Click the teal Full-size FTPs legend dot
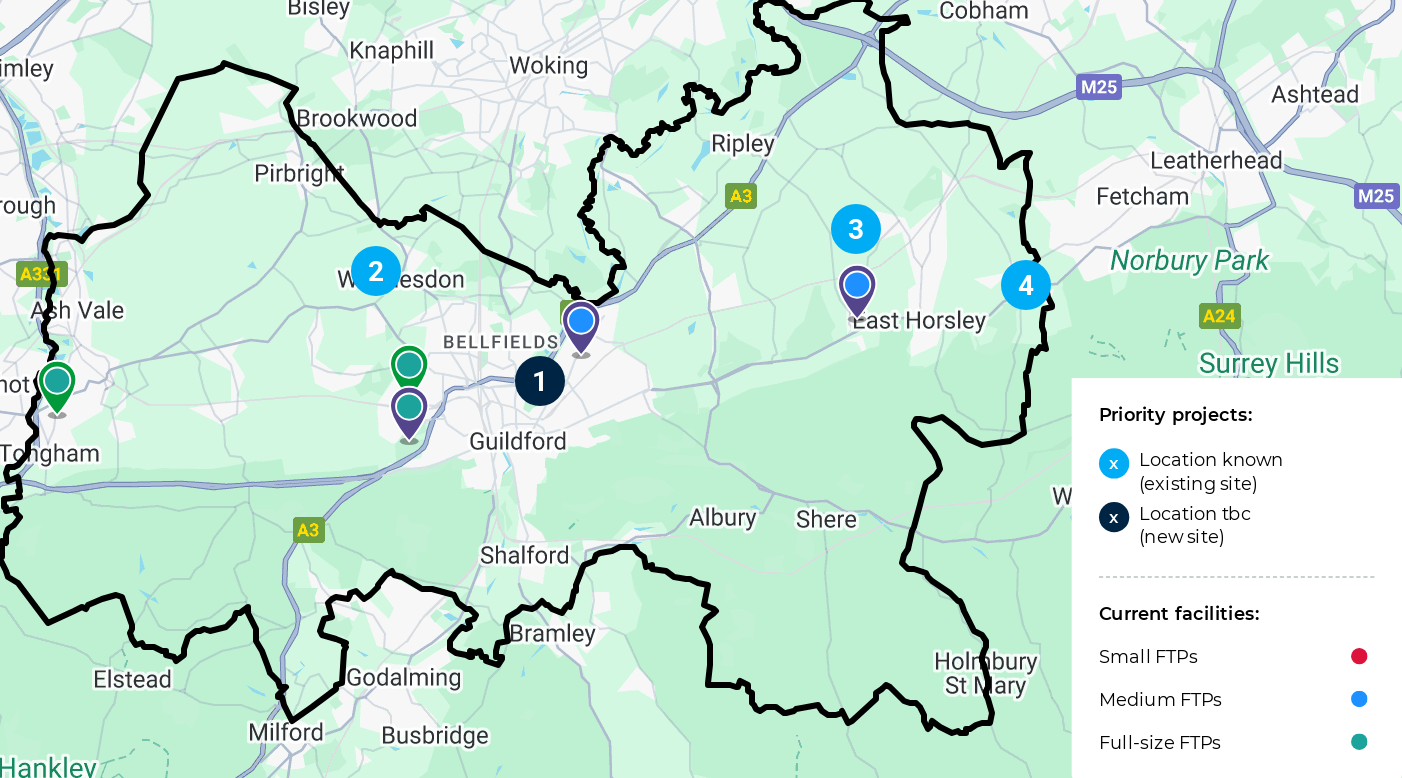 point(1359,742)
